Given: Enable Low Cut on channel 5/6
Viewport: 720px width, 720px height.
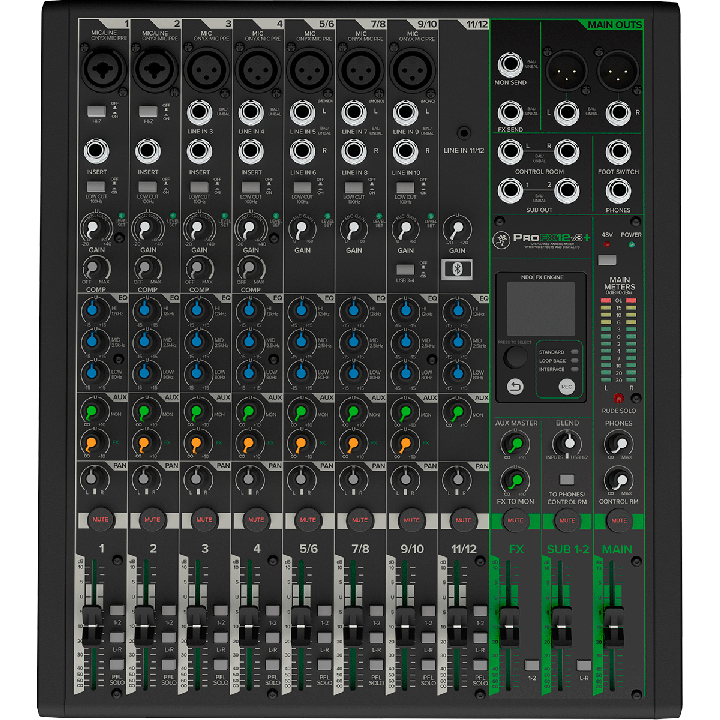Looking at the screenshot, I should 302,187.
